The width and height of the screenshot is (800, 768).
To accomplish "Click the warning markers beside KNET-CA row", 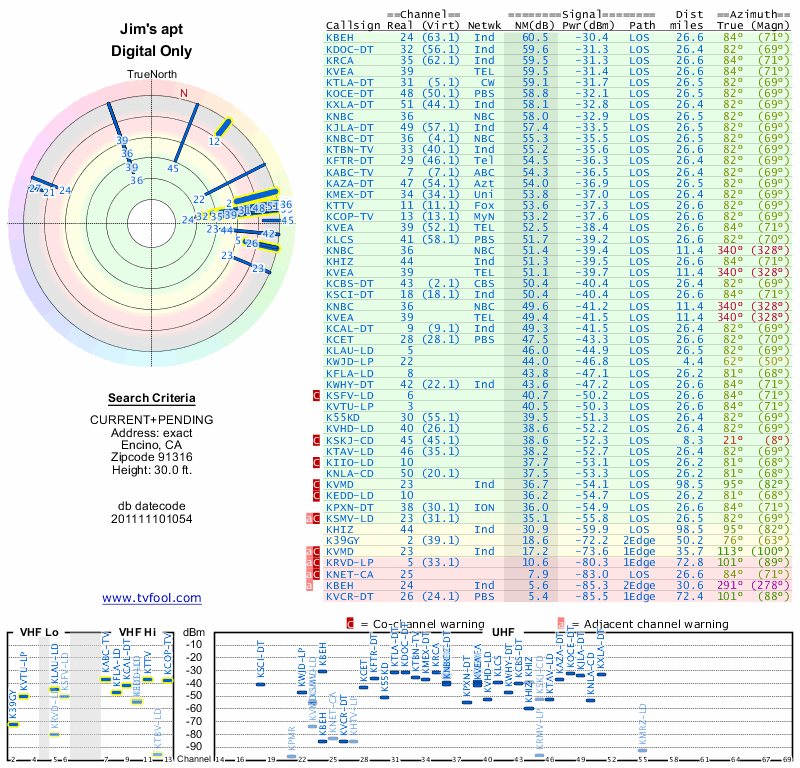I will coord(313,574).
